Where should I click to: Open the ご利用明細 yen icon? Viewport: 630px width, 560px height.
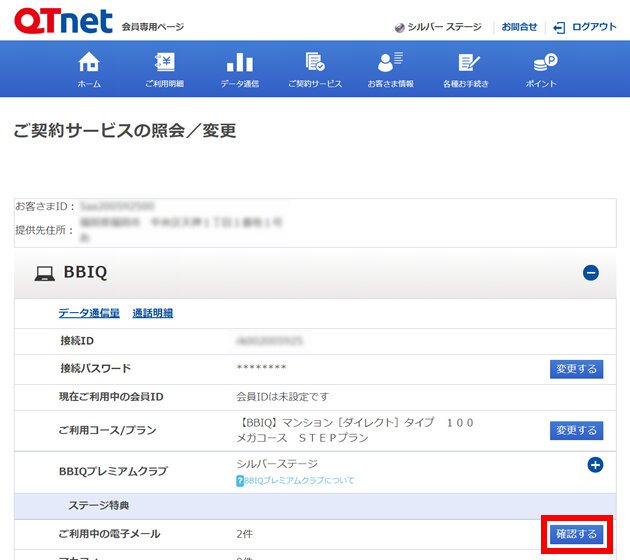click(x=164, y=63)
